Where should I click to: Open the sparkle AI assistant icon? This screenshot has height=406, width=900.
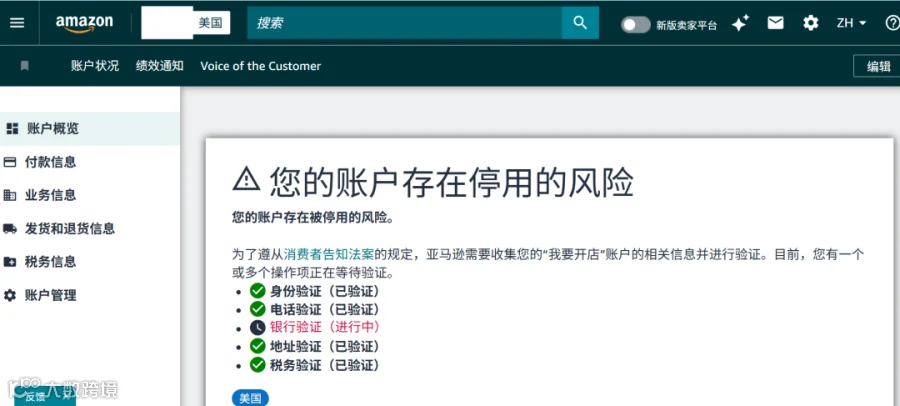point(740,23)
